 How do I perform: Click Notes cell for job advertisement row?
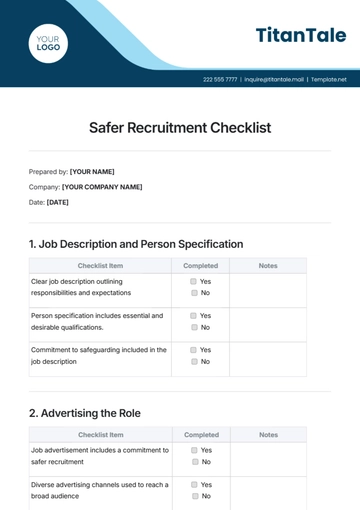pos(268,459)
